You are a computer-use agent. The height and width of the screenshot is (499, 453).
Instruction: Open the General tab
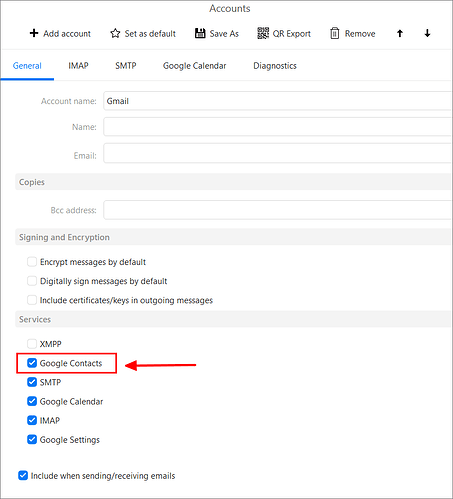point(27,66)
